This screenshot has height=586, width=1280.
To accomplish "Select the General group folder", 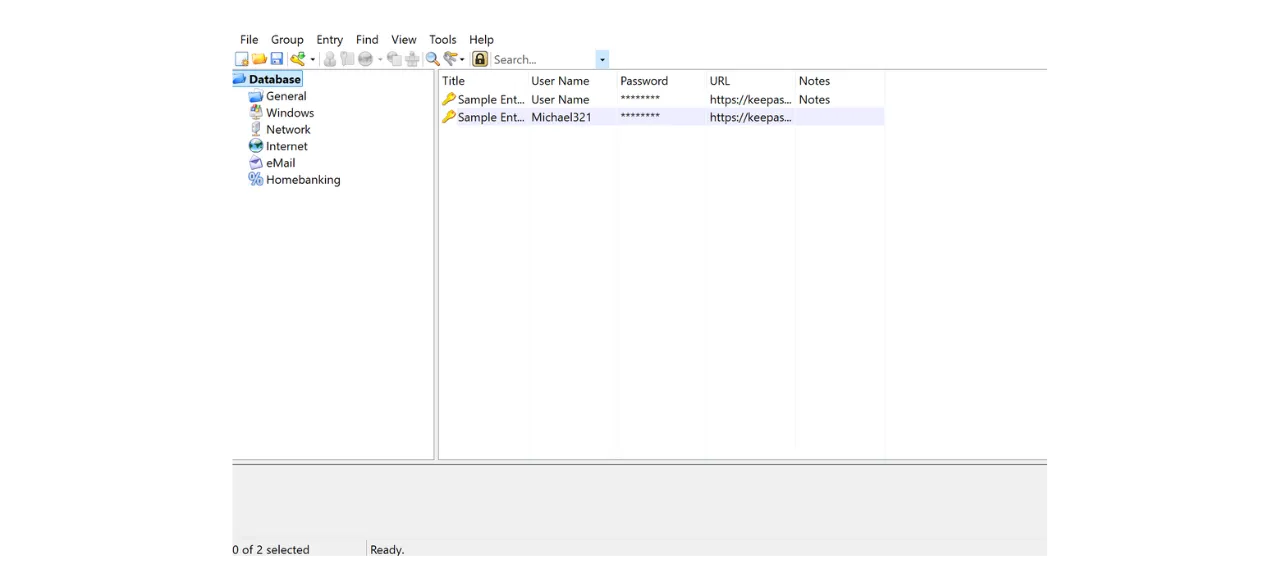I will (x=286, y=95).
